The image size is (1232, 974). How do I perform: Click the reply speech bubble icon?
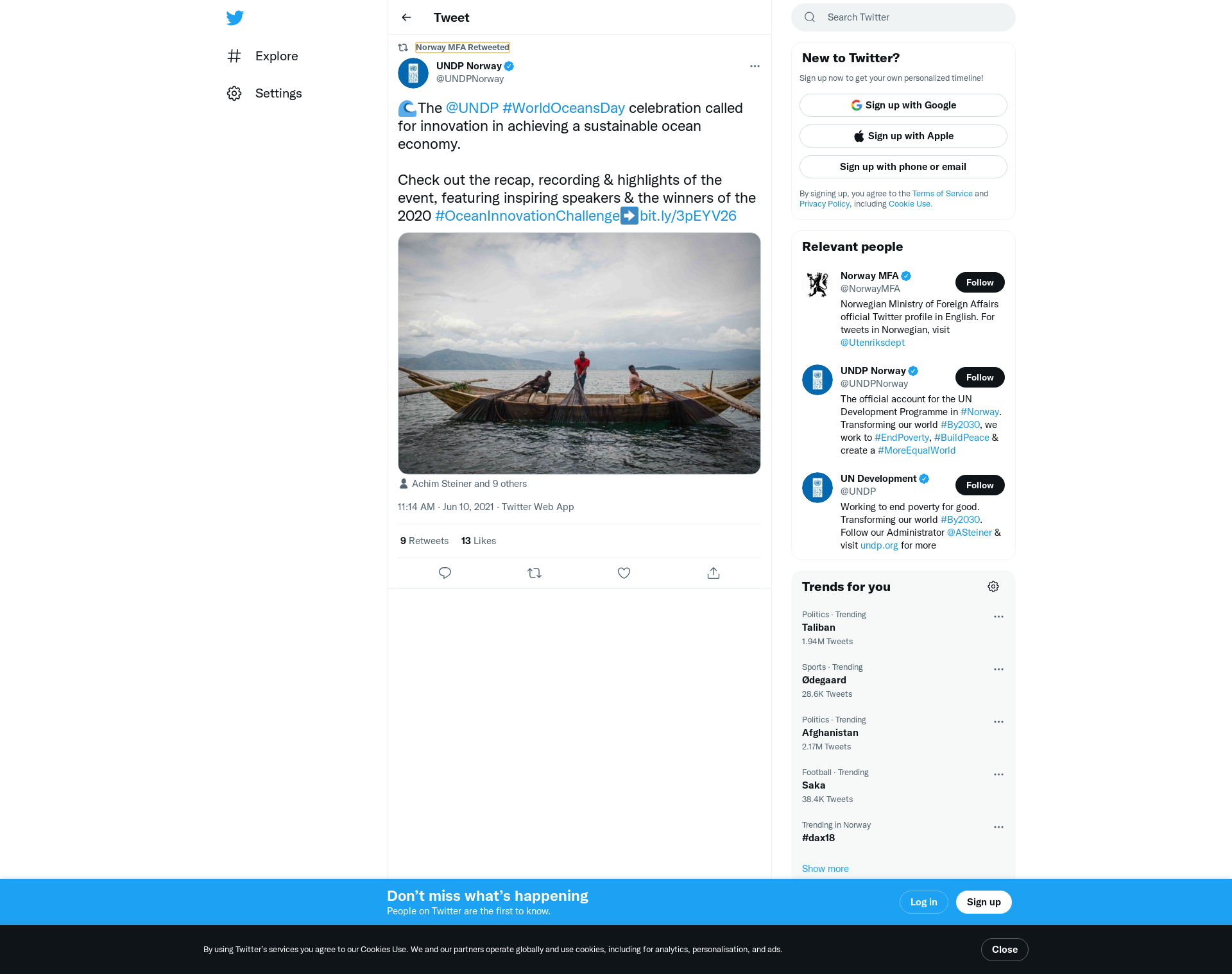tap(445, 573)
